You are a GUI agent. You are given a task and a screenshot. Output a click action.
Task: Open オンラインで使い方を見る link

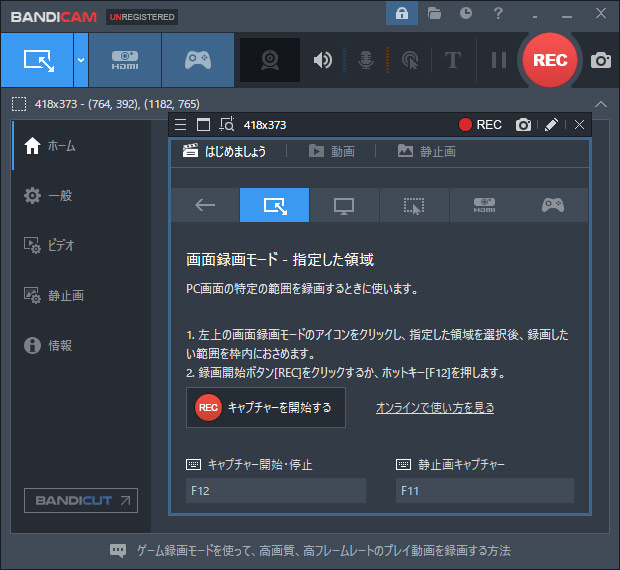pos(435,408)
